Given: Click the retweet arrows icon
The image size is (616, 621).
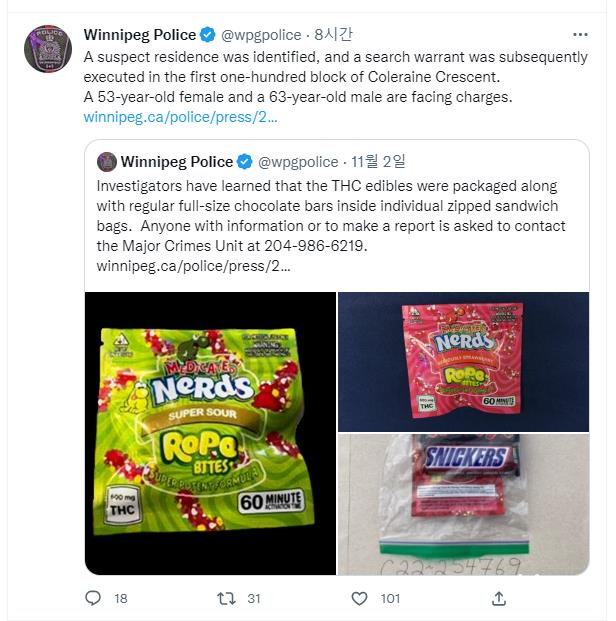Looking at the screenshot, I should [226, 598].
